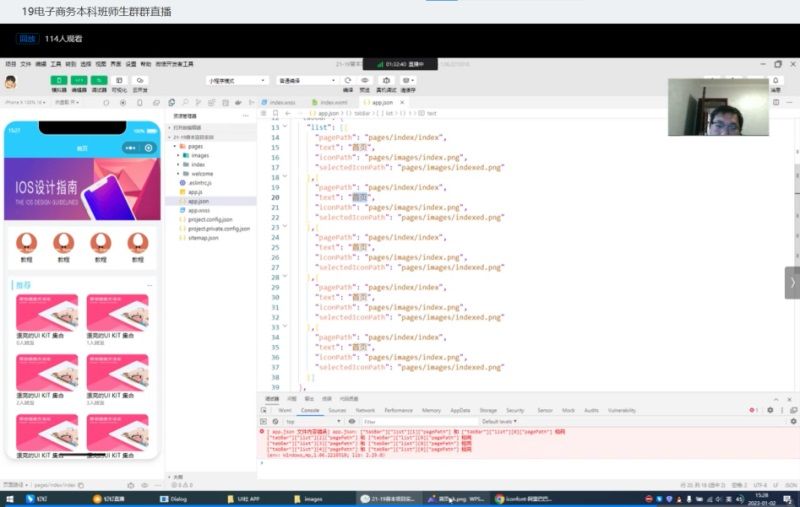Image resolution: width=800 pixels, height=507 pixels.
Task: Click the green 模拟器 simulator button
Action: point(59,80)
